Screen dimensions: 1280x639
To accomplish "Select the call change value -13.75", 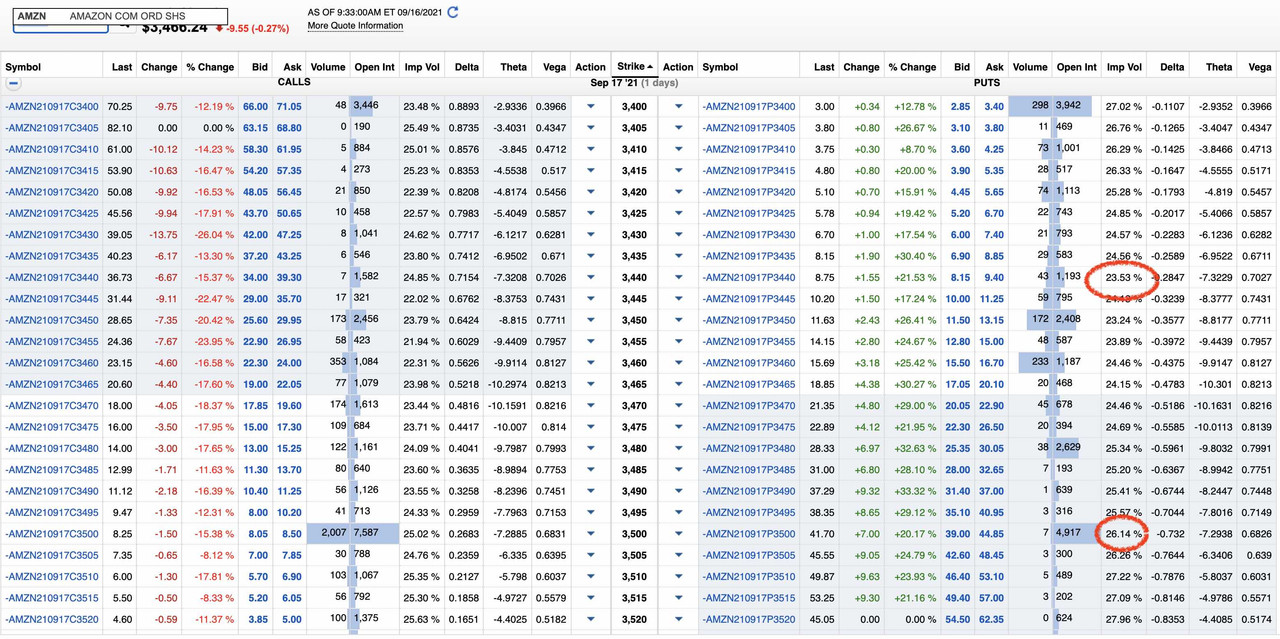I will (x=161, y=234).
